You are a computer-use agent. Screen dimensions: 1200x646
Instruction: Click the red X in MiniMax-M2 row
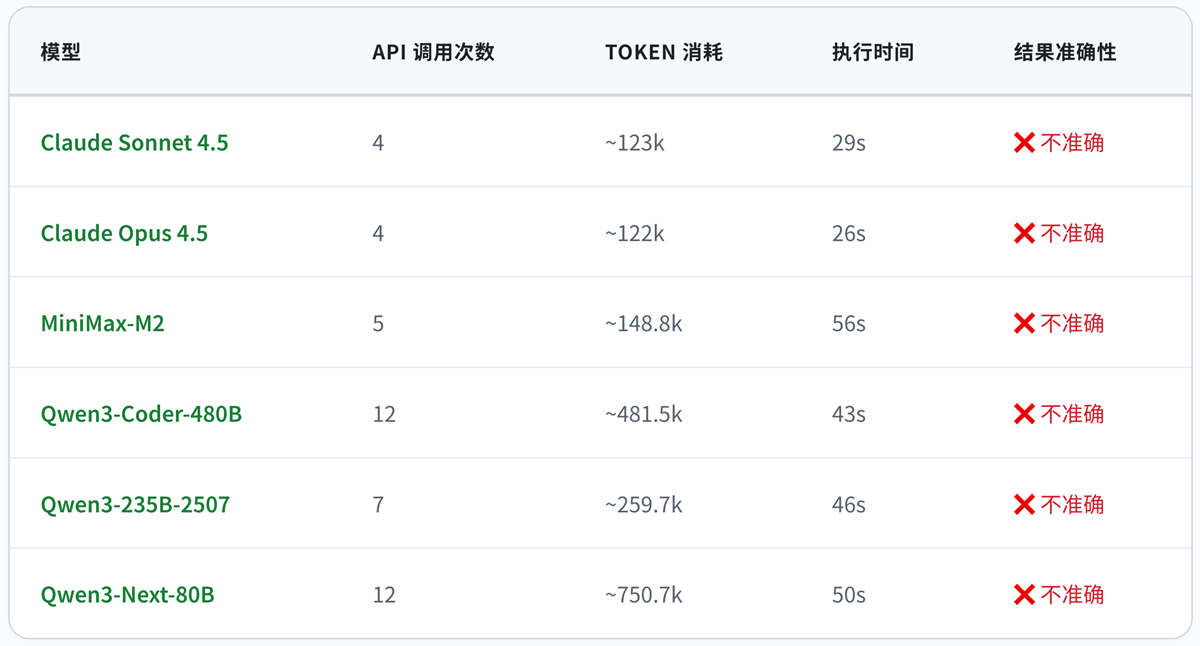click(1024, 323)
